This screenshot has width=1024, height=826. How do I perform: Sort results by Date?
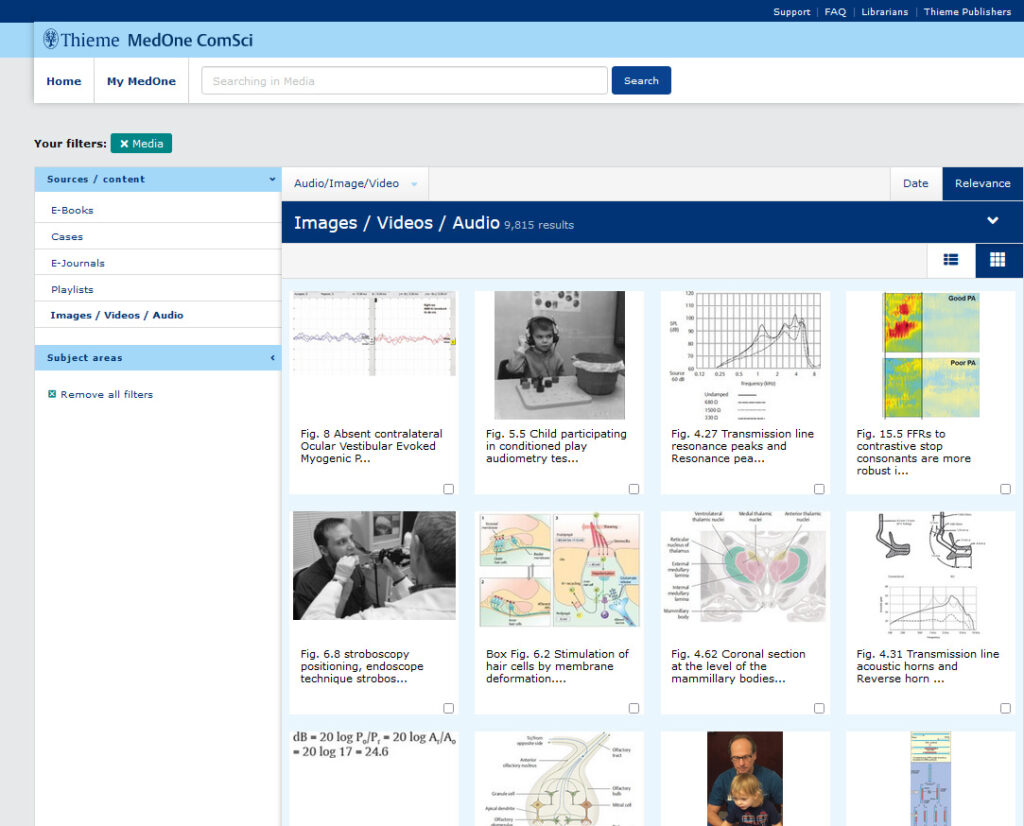click(915, 183)
